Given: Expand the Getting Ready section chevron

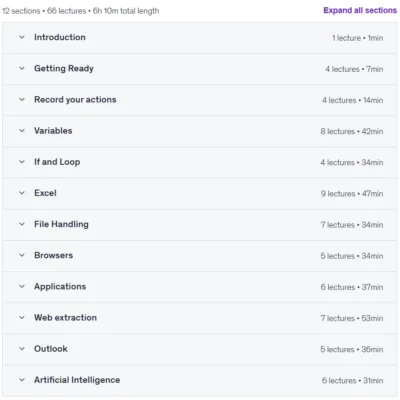Looking at the screenshot, I should coord(22,68).
